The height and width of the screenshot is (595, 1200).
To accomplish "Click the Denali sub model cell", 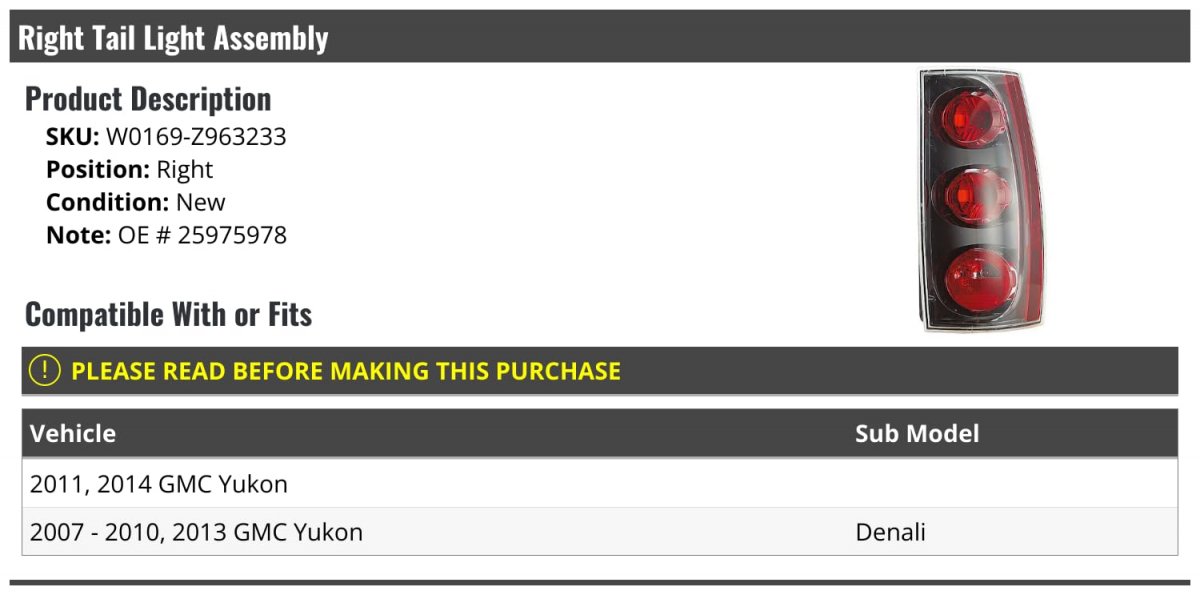I will coord(891,532).
